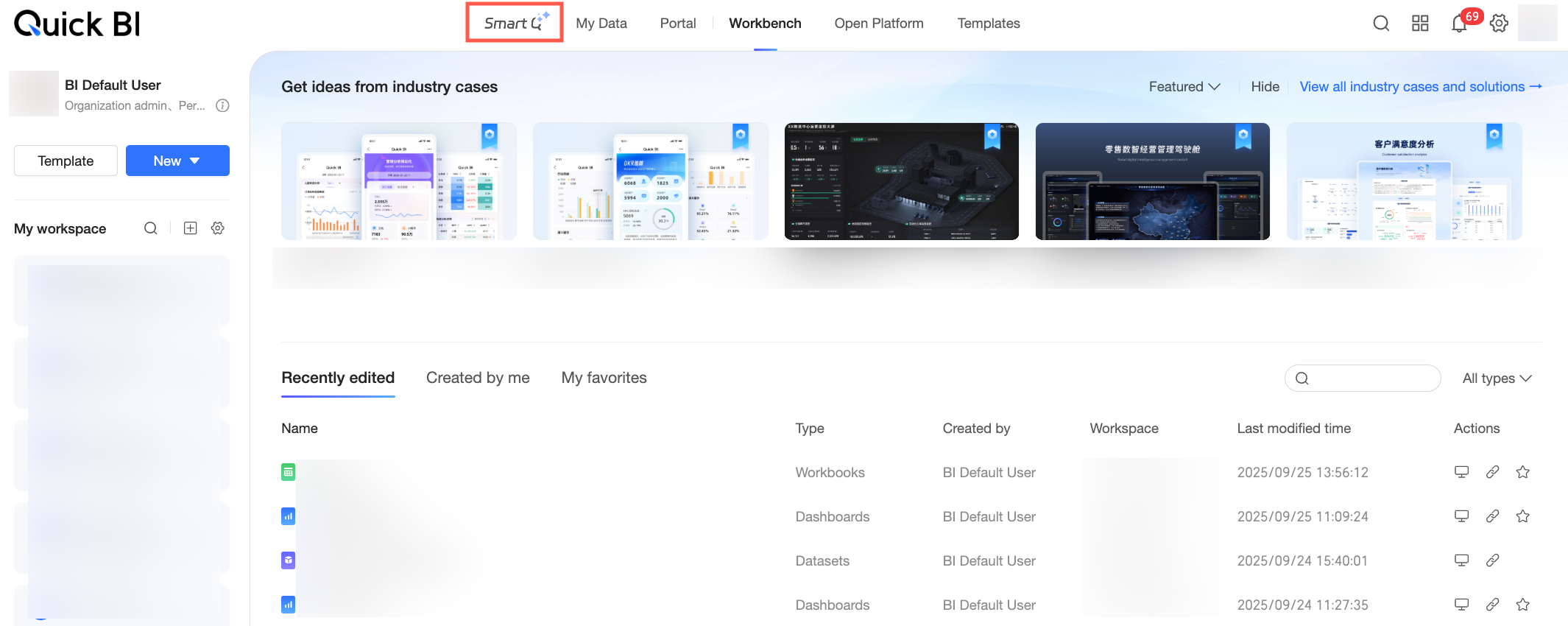Click dashboard icon of 11:27:35 row
The width and height of the screenshot is (1568, 626).
(289, 605)
